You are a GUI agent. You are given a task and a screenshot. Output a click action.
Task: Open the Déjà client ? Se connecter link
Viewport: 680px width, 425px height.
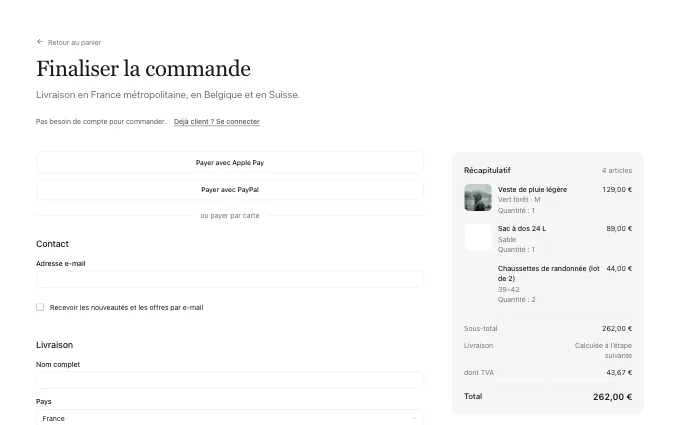click(217, 122)
